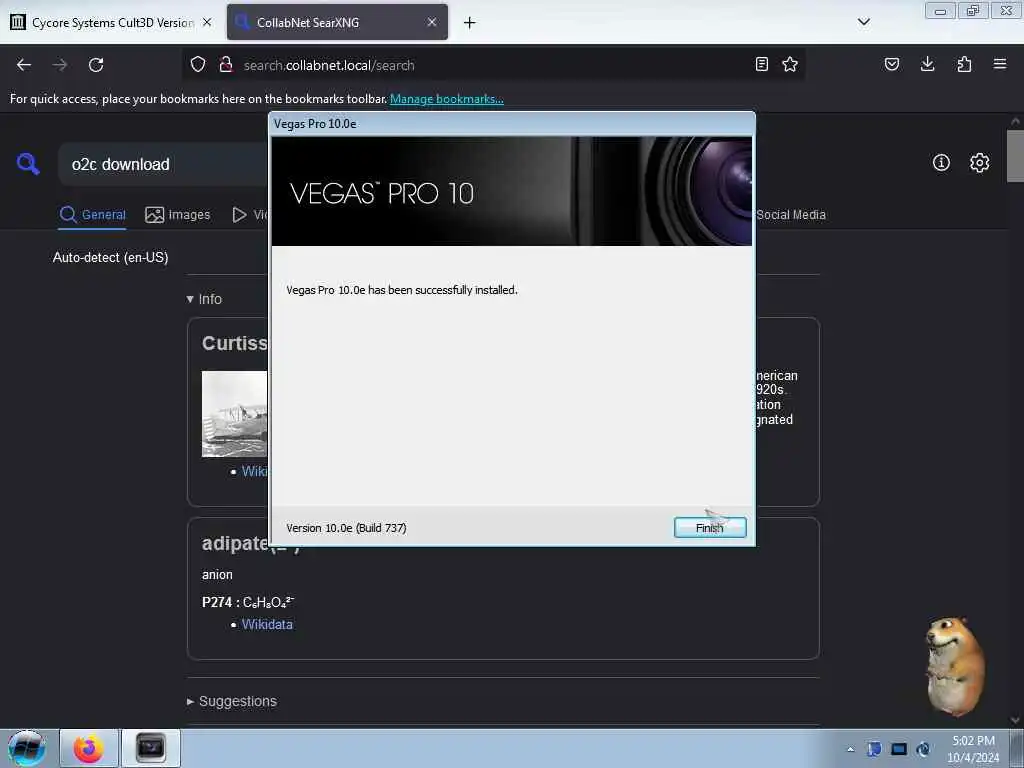This screenshot has height=768, width=1024.
Task: Click Vegas installer icon in taskbar
Action: click(151, 748)
